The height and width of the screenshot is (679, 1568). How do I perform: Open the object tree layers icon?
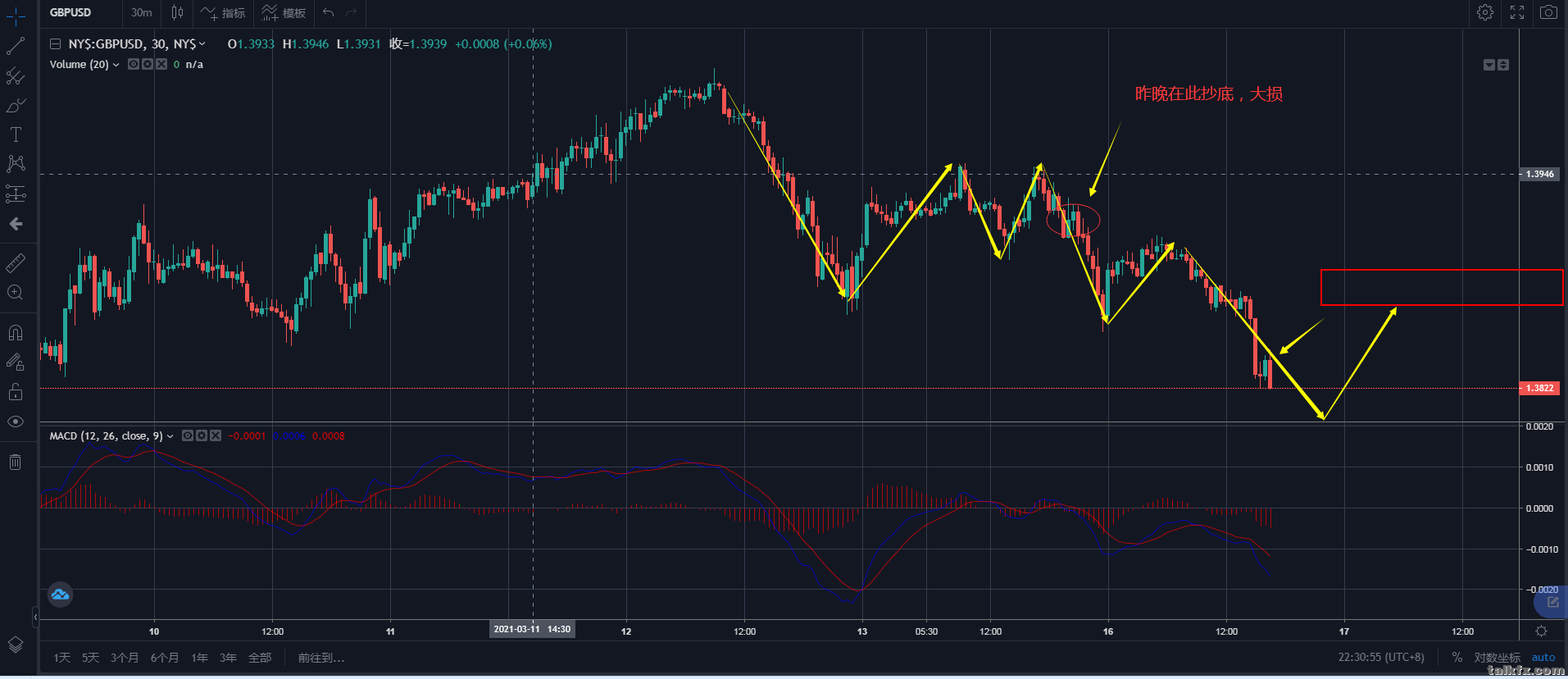click(16, 645)
